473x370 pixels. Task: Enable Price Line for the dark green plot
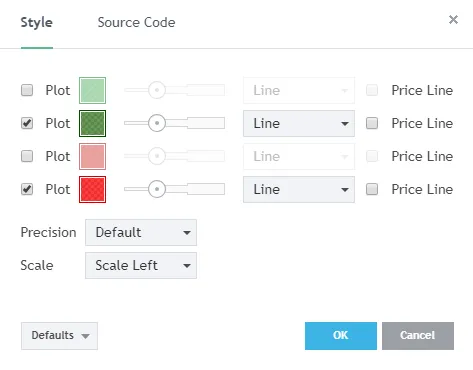[372, 123]
